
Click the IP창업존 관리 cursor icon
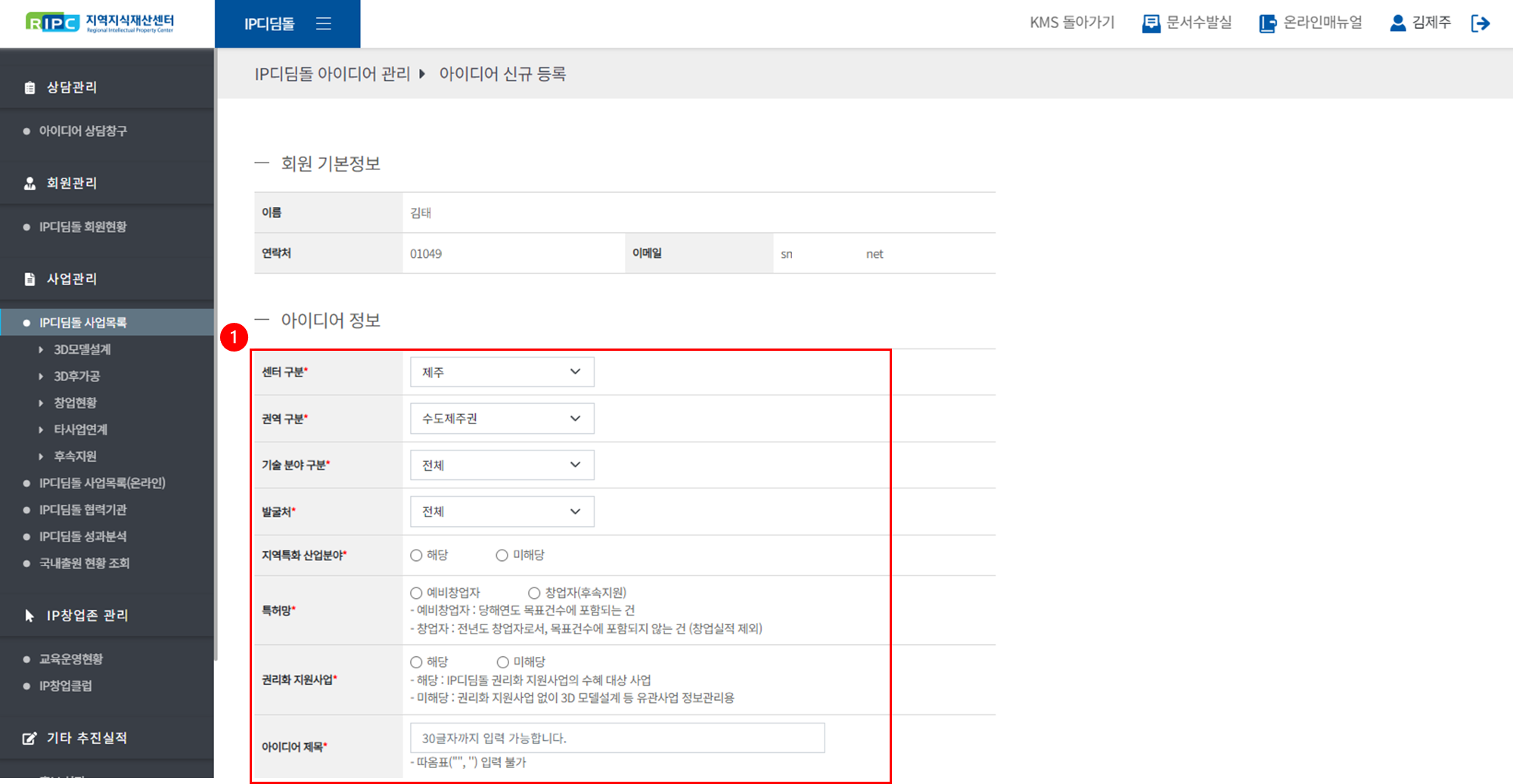click(30, 615)
